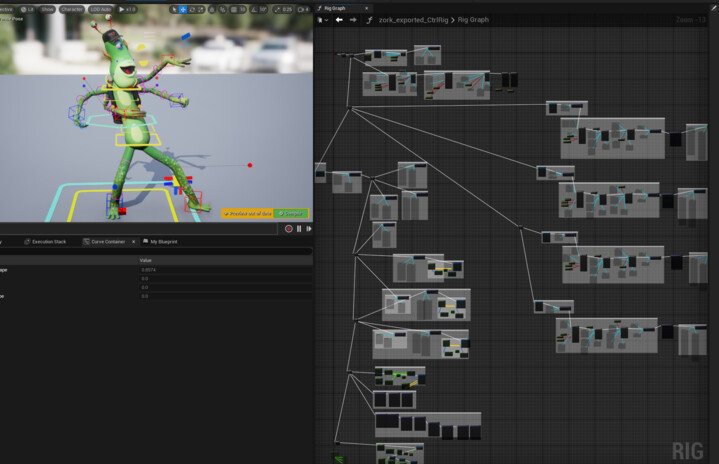The height and width of the screenshot is (464, 719).
Task: Open the Show flags menu
Action: pos(47,9)
